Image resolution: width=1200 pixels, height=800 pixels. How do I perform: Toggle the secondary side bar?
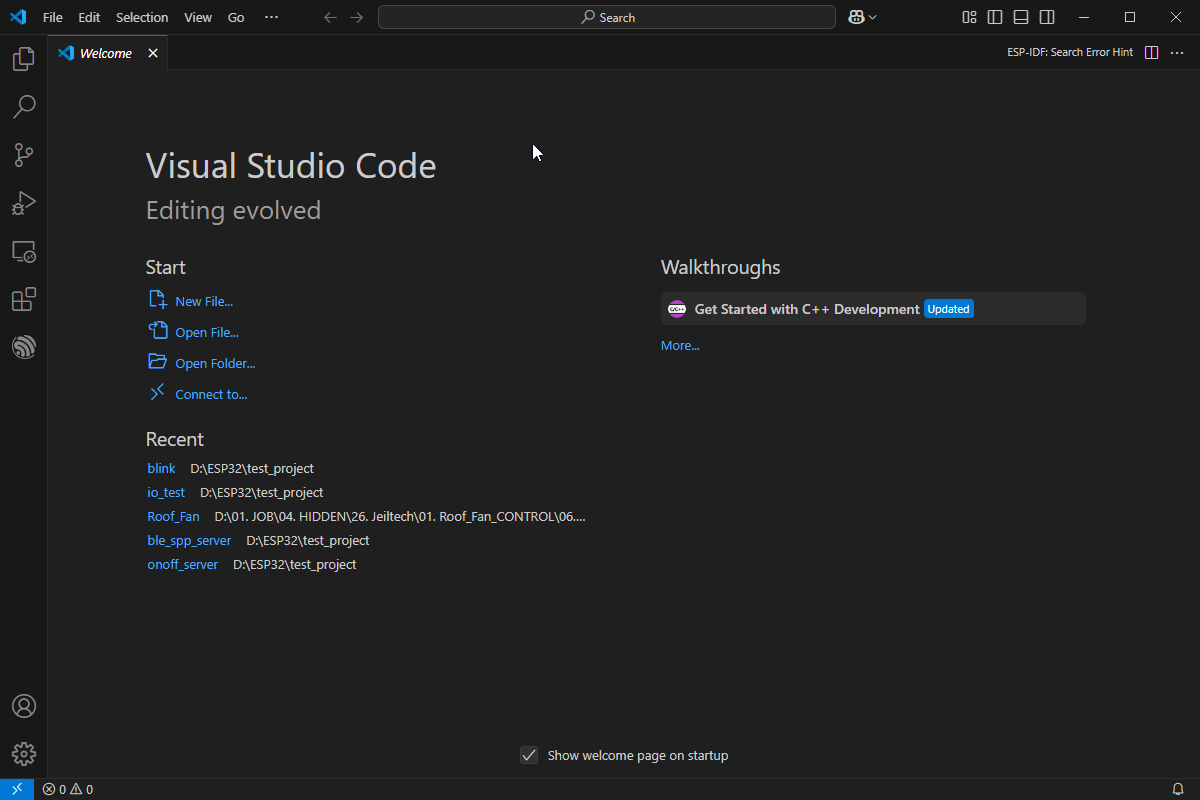(1047, 17)
